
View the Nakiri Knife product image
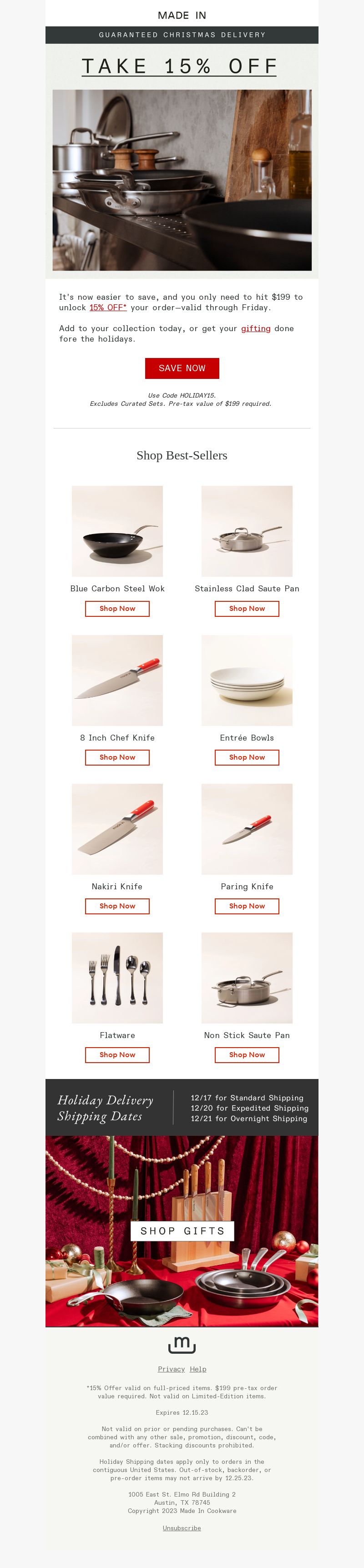click(117, 829)
